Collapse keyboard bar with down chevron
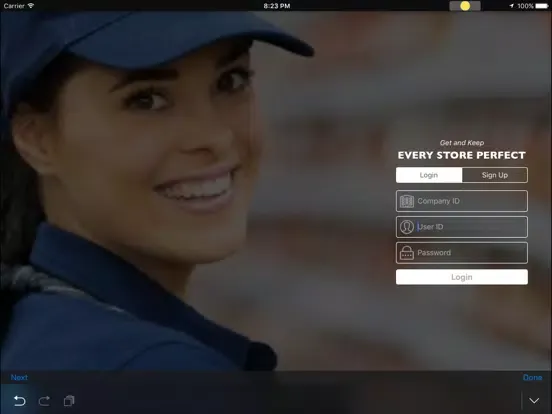Viewport: 552px width, 414px height. [534, 401]
